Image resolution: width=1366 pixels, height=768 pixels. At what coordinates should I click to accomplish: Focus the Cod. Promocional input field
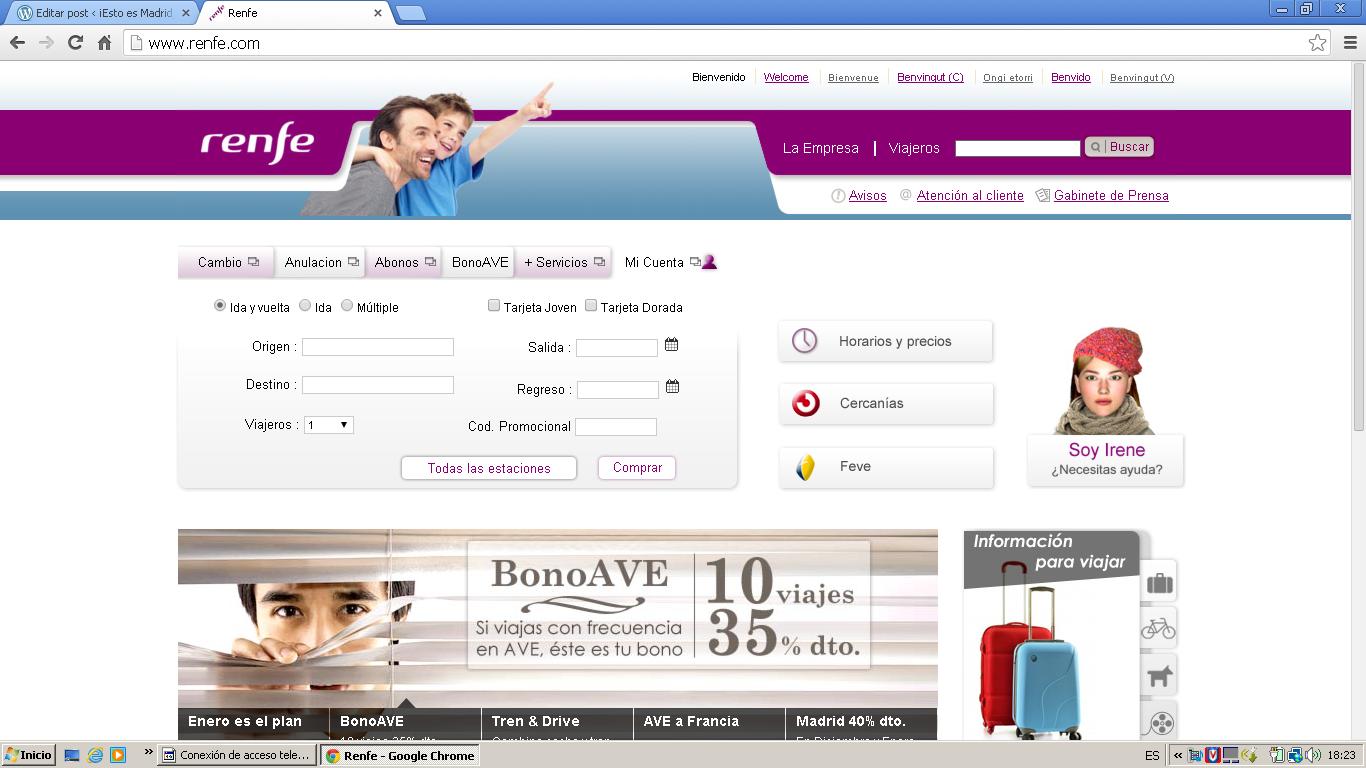point(616,427)
